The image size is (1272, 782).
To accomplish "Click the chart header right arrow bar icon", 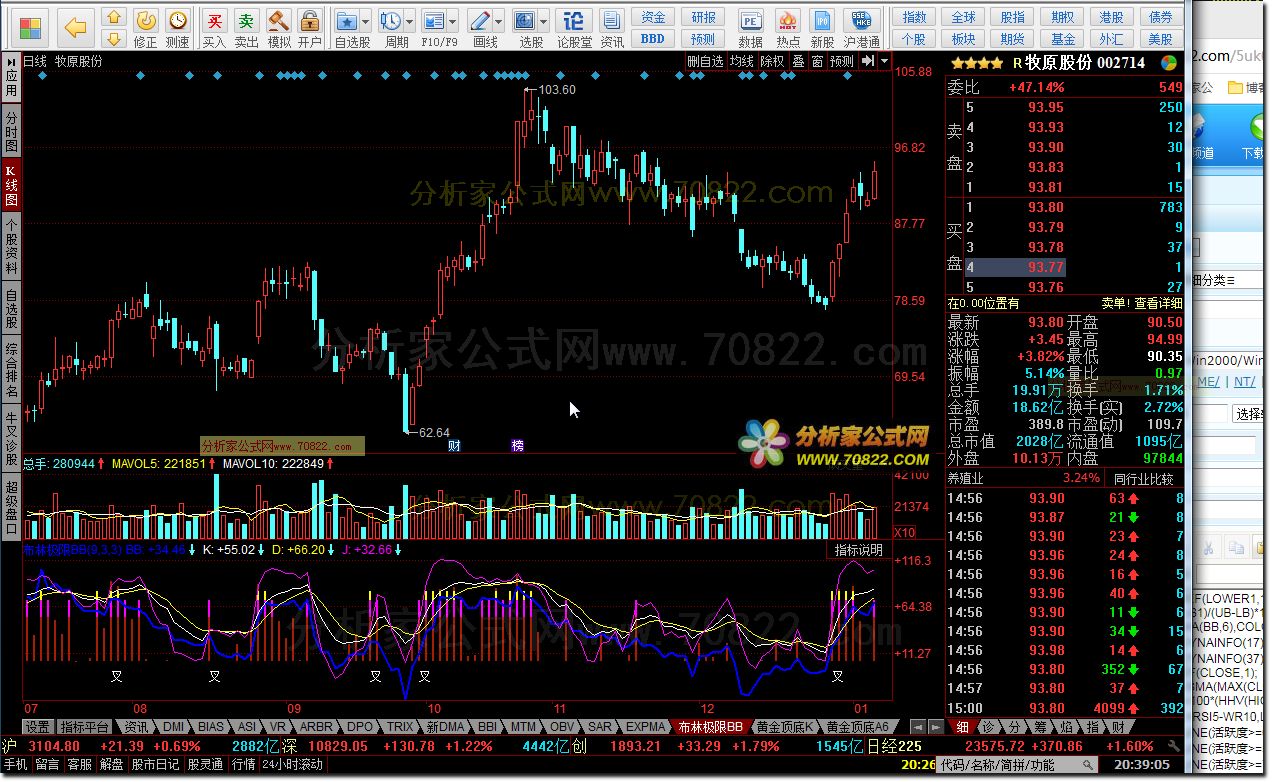I will [867, 61].
